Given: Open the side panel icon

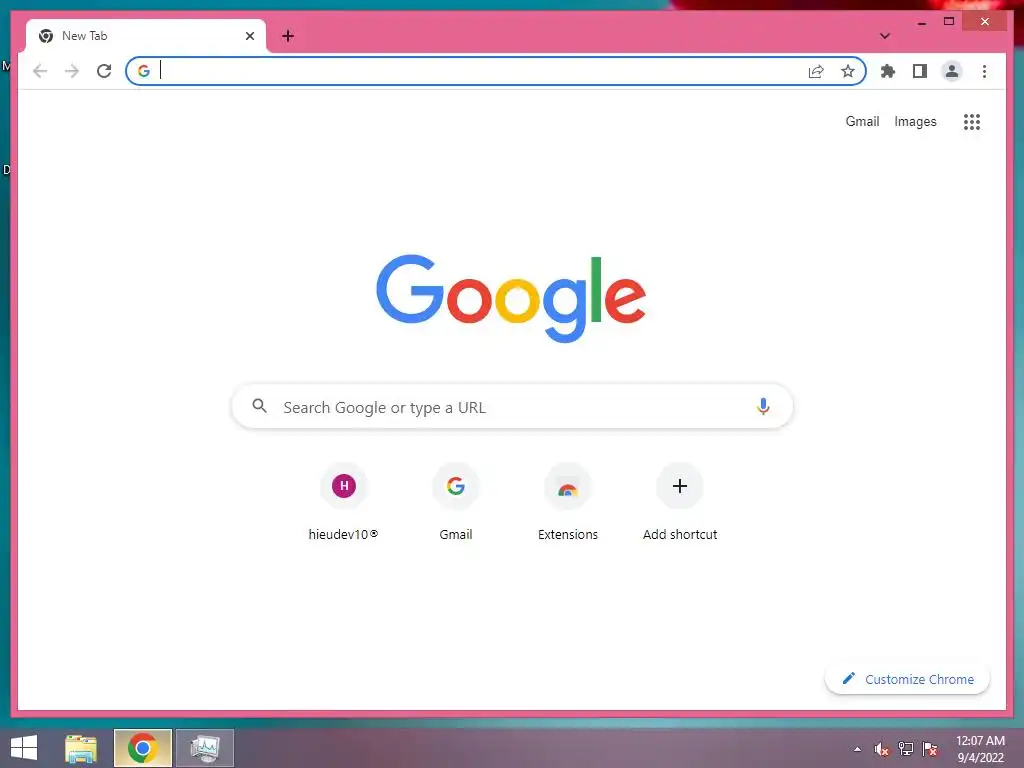Looking at the screenshot, I should click(x=920, y=71).
